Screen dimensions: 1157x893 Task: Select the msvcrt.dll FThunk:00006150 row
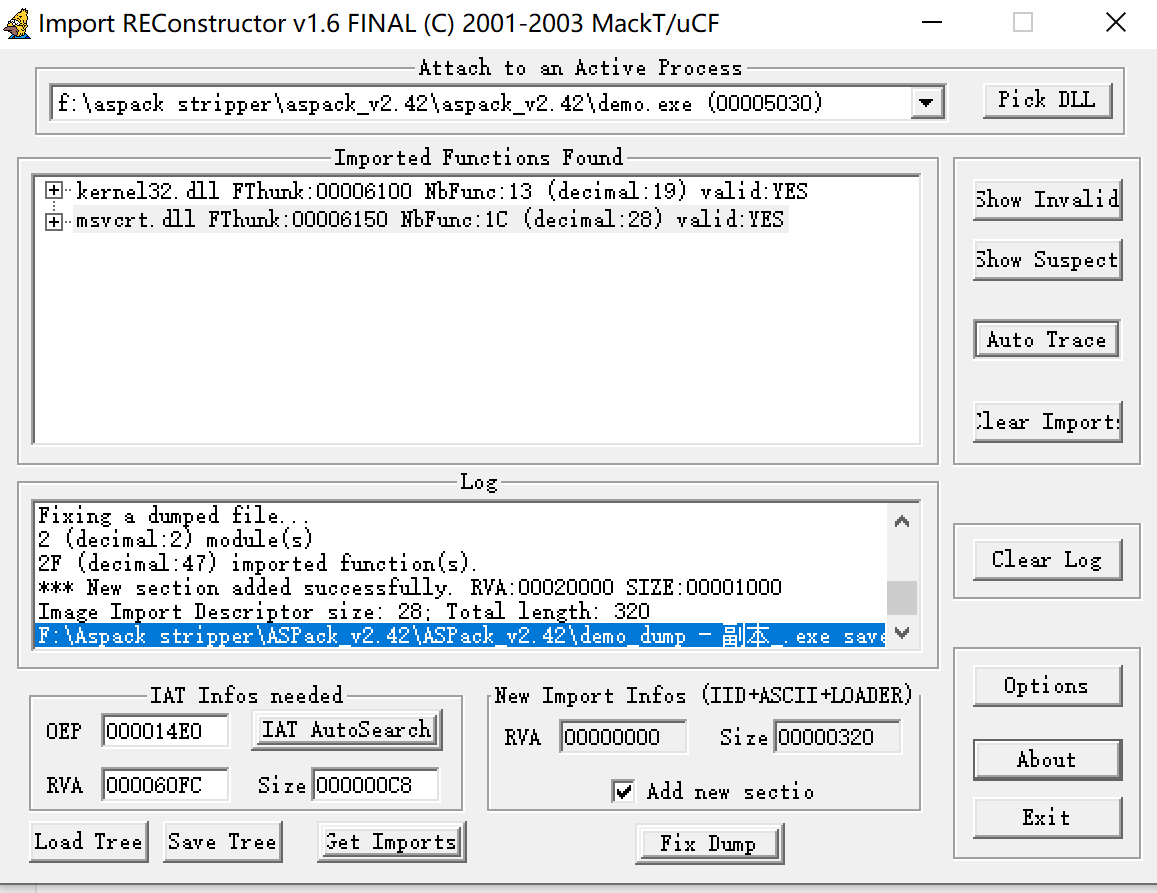coord(429,220)
